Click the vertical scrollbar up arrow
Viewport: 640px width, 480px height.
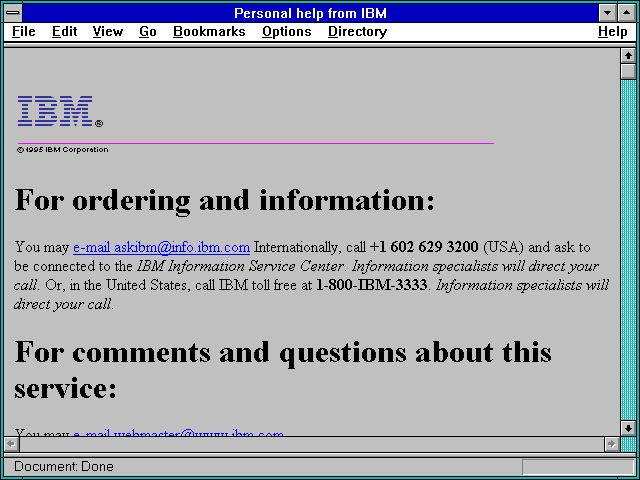pos(628,56)
